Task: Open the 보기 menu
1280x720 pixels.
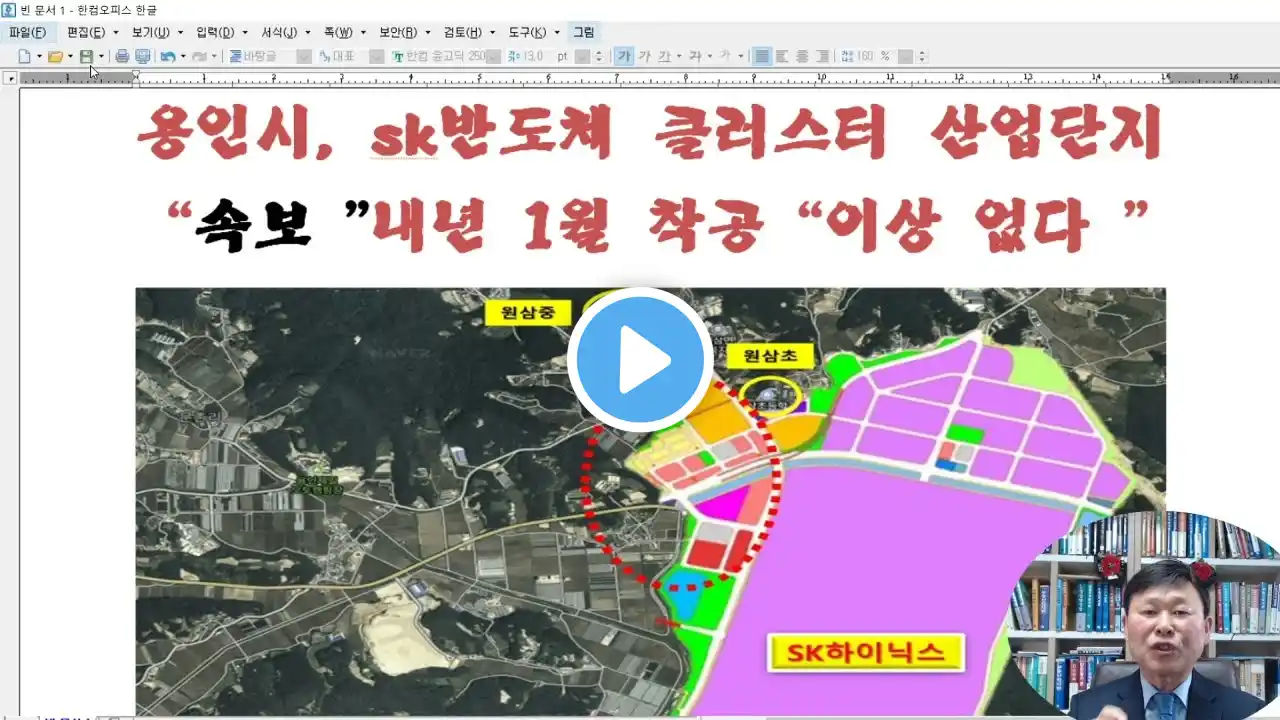Action: [x=151, y=32]
